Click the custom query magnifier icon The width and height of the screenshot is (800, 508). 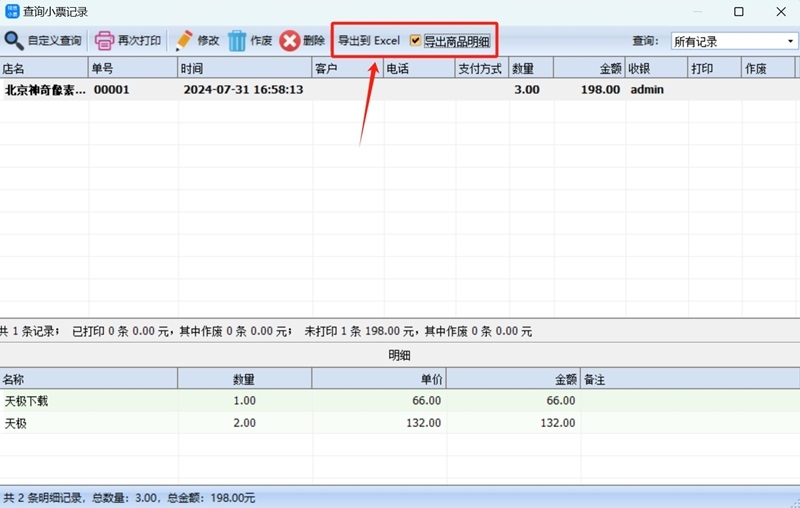[14, 40]
